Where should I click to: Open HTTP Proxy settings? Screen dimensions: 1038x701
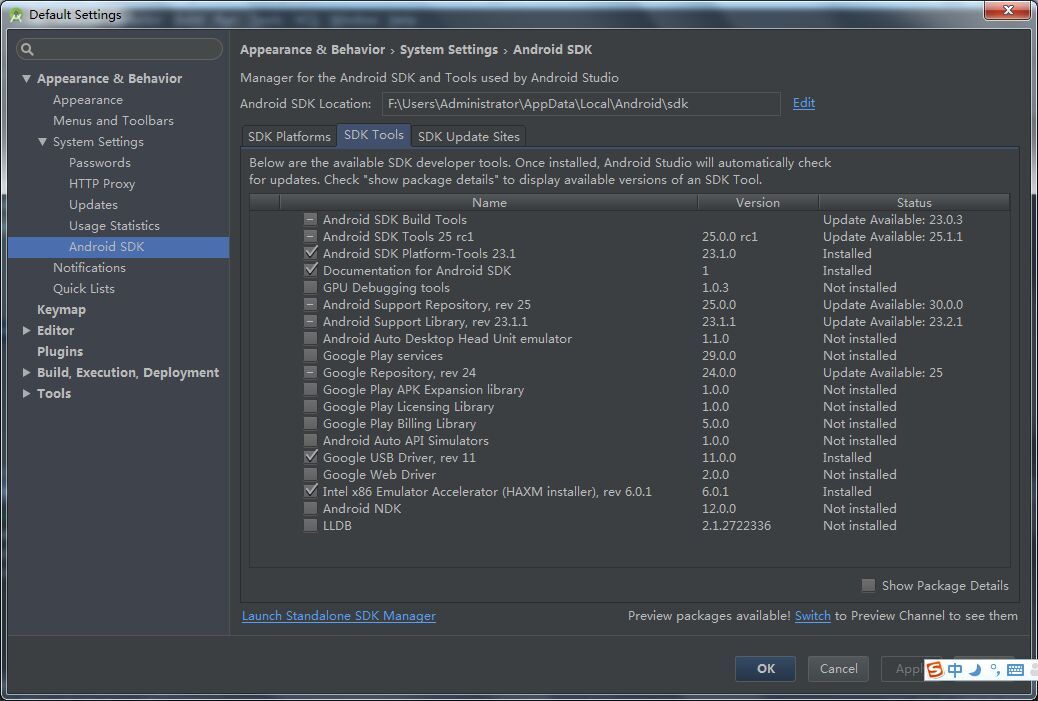pos(102,184)
